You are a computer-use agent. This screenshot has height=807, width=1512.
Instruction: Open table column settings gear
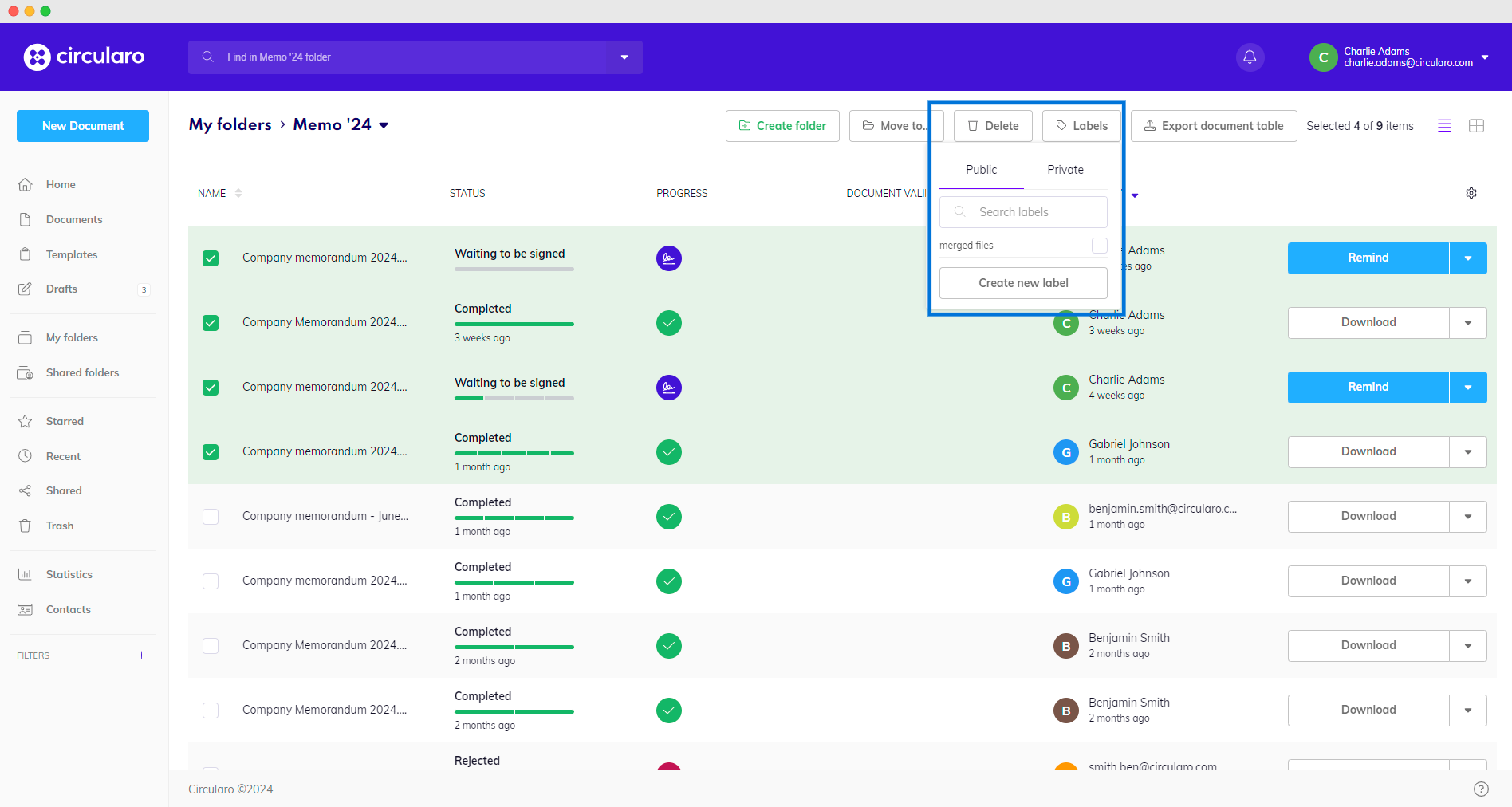point(1471,193)
